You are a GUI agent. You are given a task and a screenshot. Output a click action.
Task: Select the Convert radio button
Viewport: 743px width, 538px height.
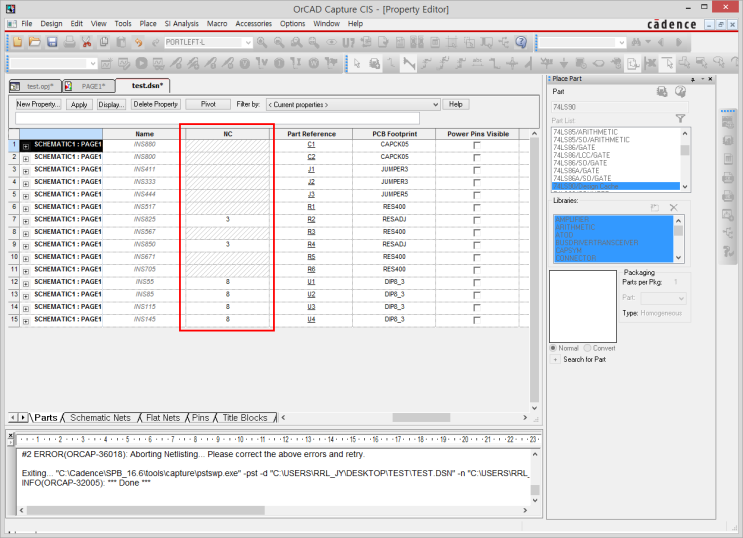(x=588, y=348)
